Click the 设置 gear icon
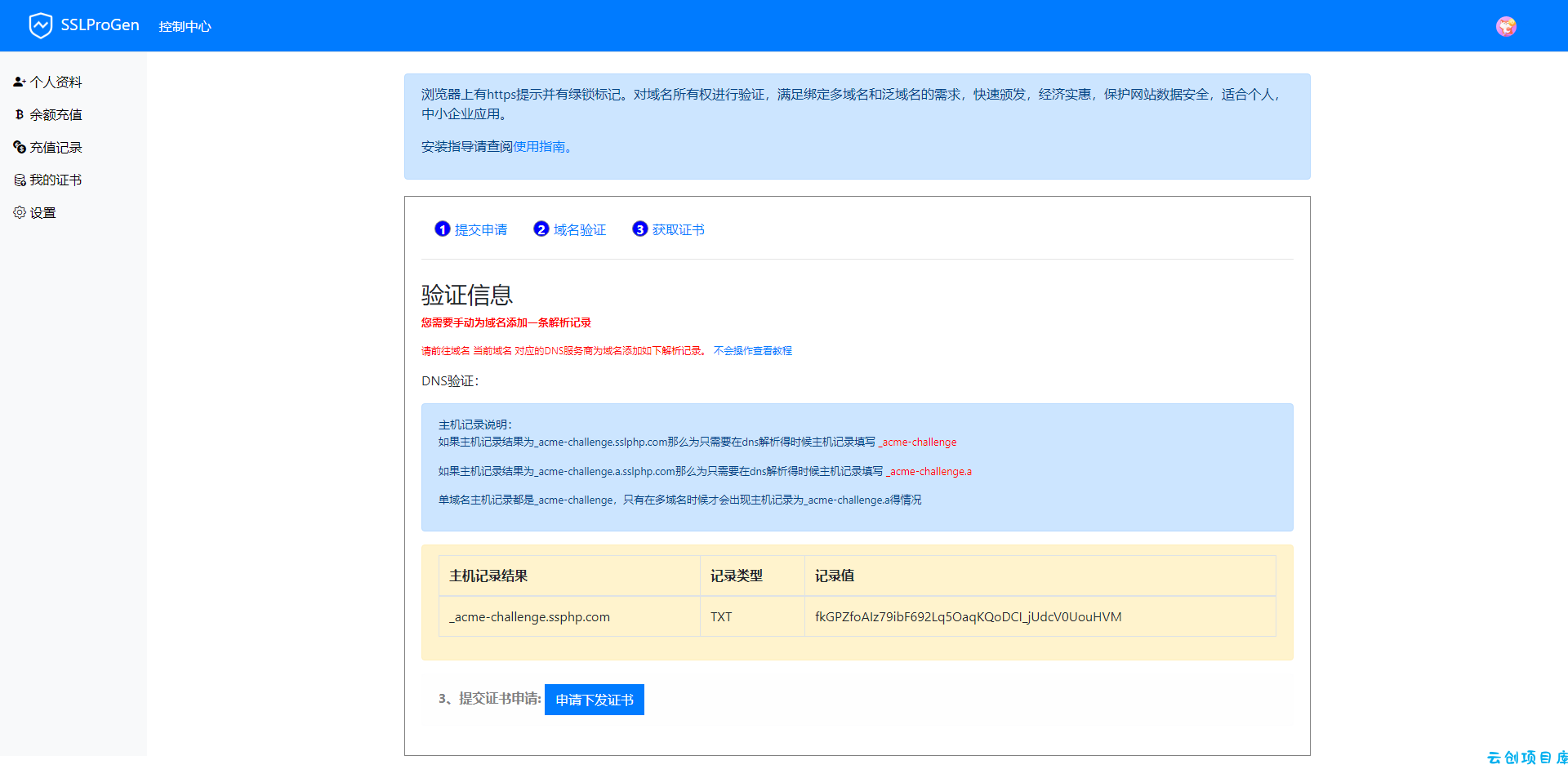 point(20,212)
